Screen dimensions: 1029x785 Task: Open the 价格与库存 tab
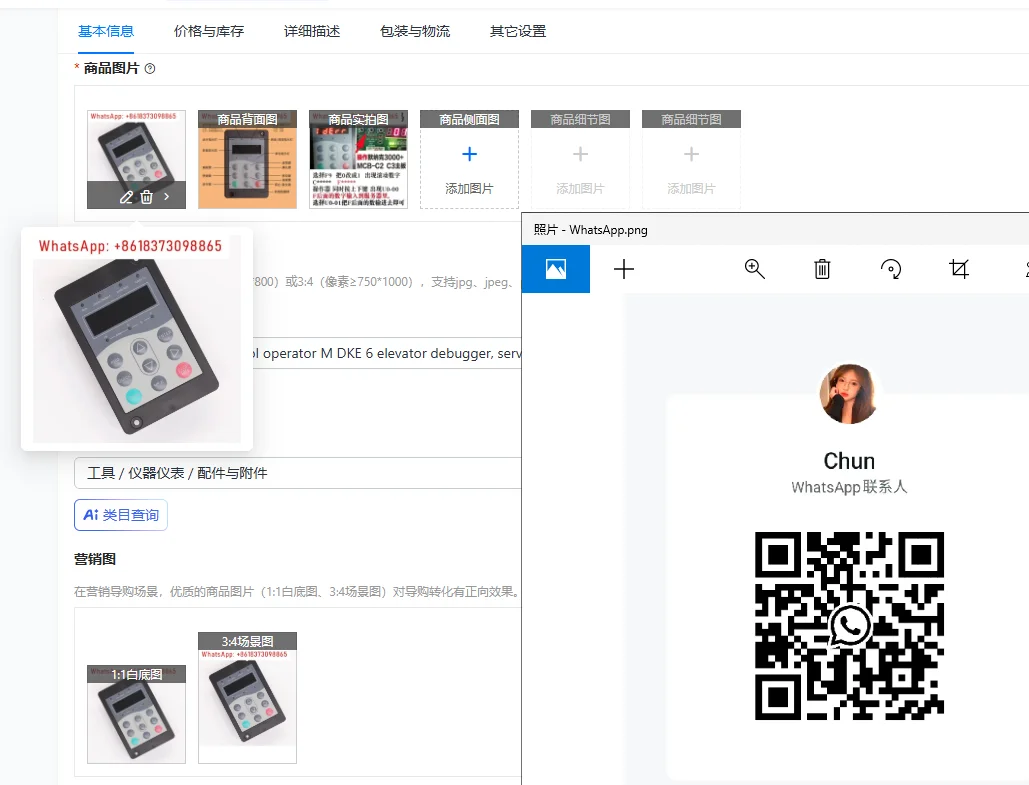(x=209, y=31)
